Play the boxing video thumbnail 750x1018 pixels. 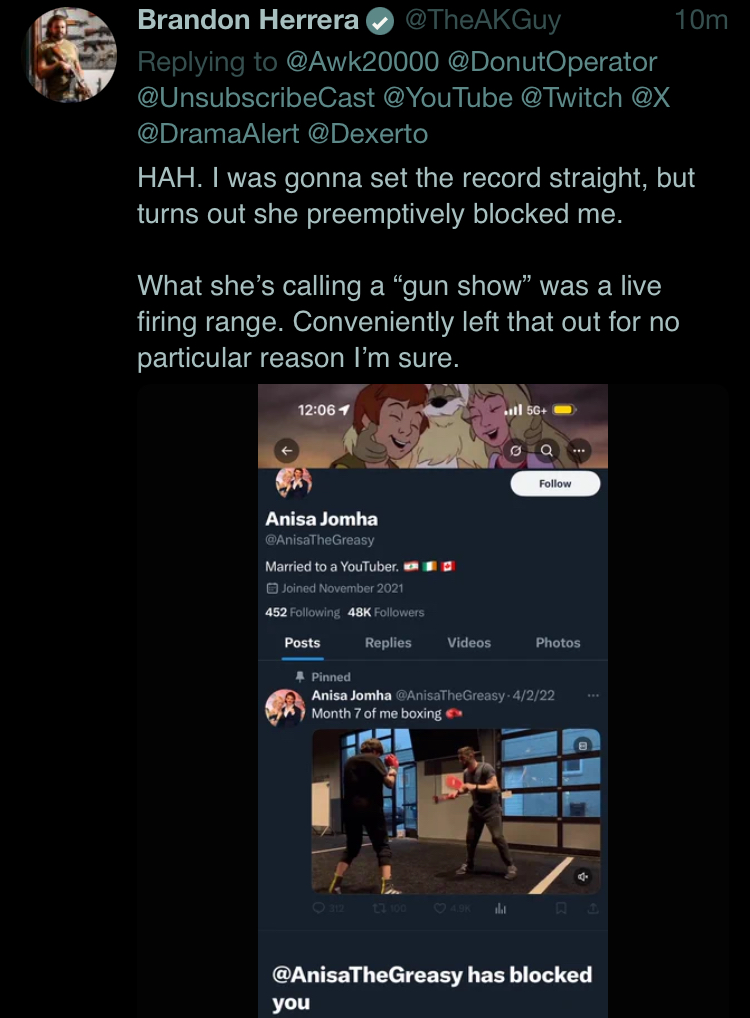pyautogui.click(x=456, y=811)
